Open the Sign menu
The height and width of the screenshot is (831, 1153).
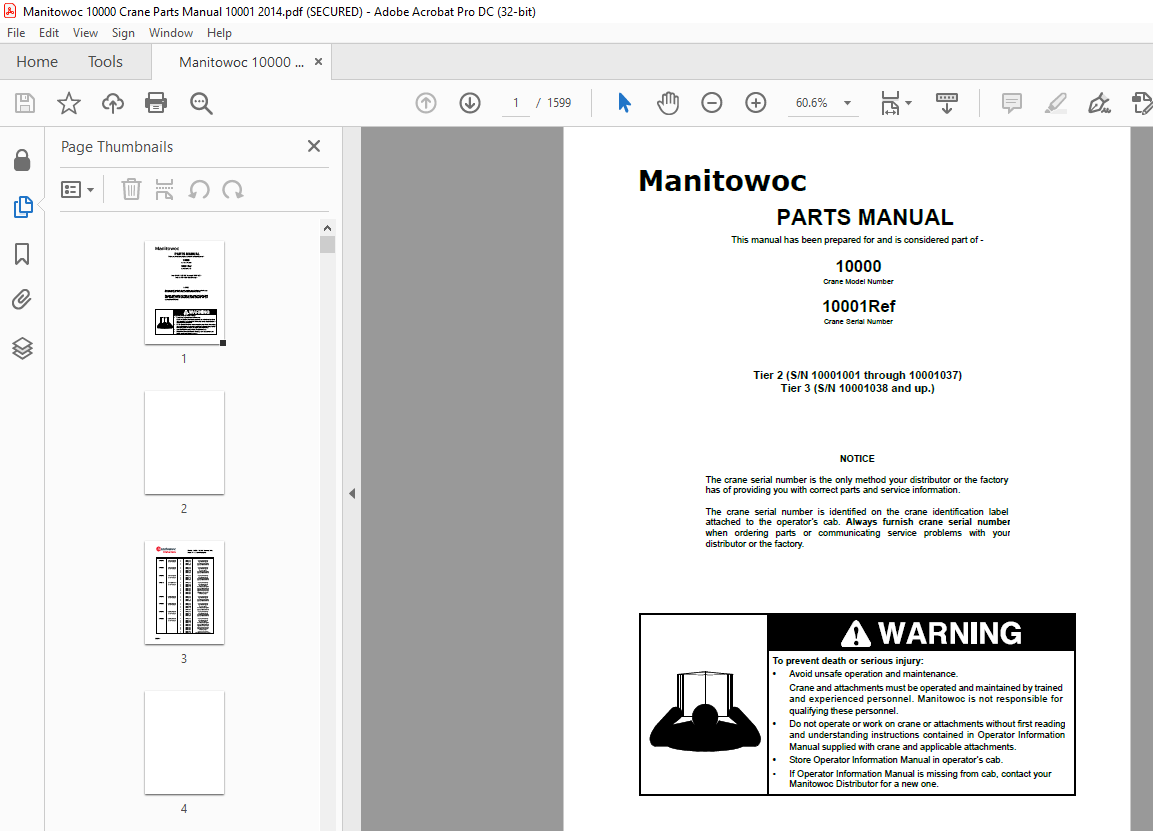[x=124, y=33]
